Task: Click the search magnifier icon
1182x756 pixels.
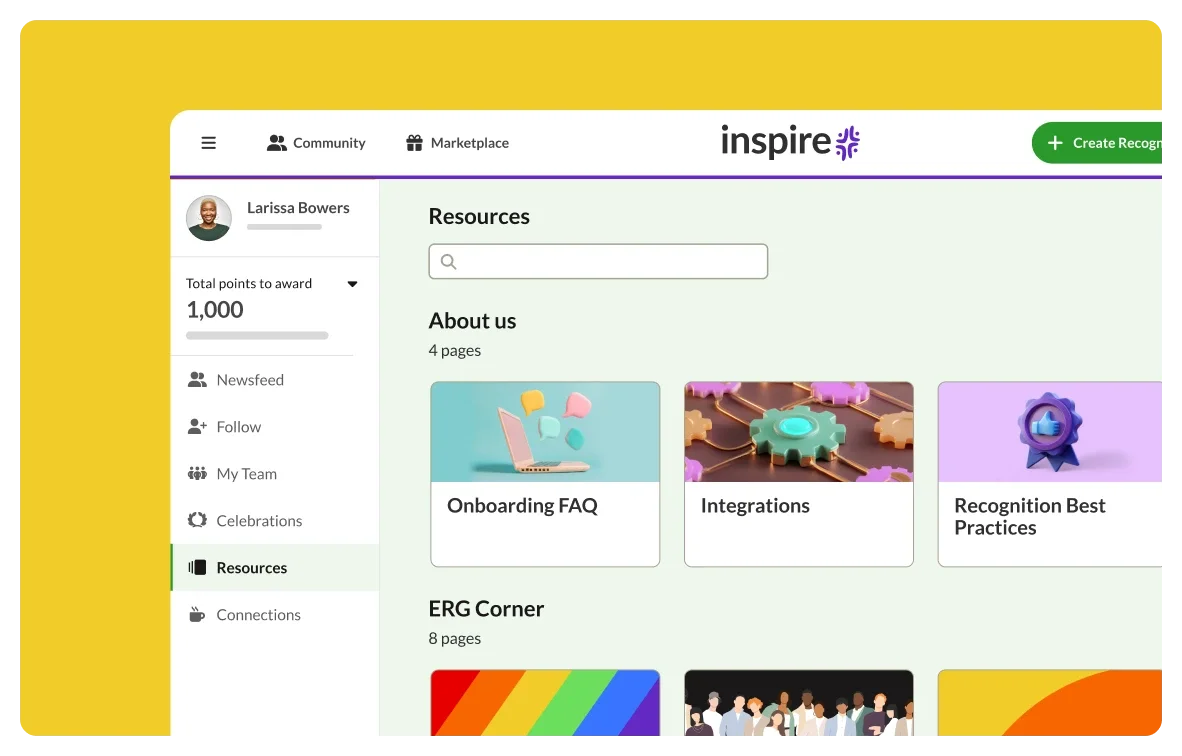Action: [449, 262]
